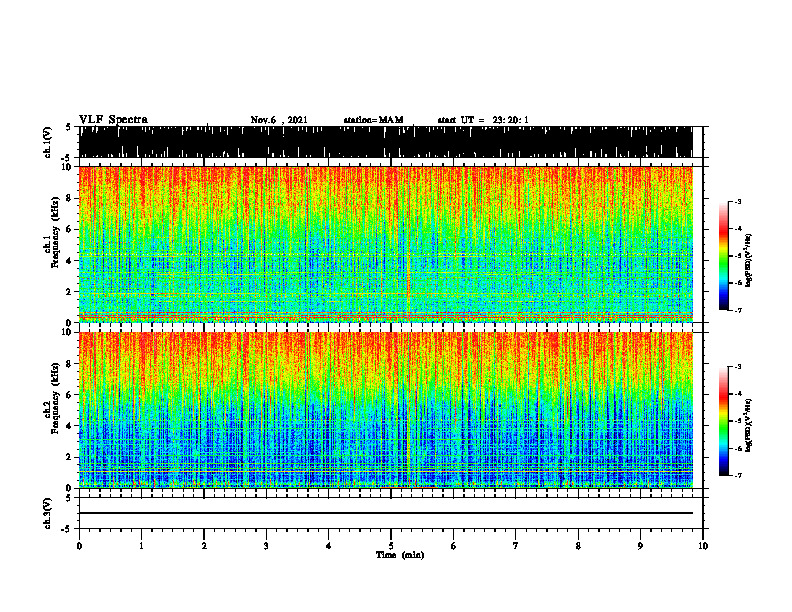Click the 4 kHz tick on ch.2 spectrogram
Screen dimensions: 792x612
[70, 426]
